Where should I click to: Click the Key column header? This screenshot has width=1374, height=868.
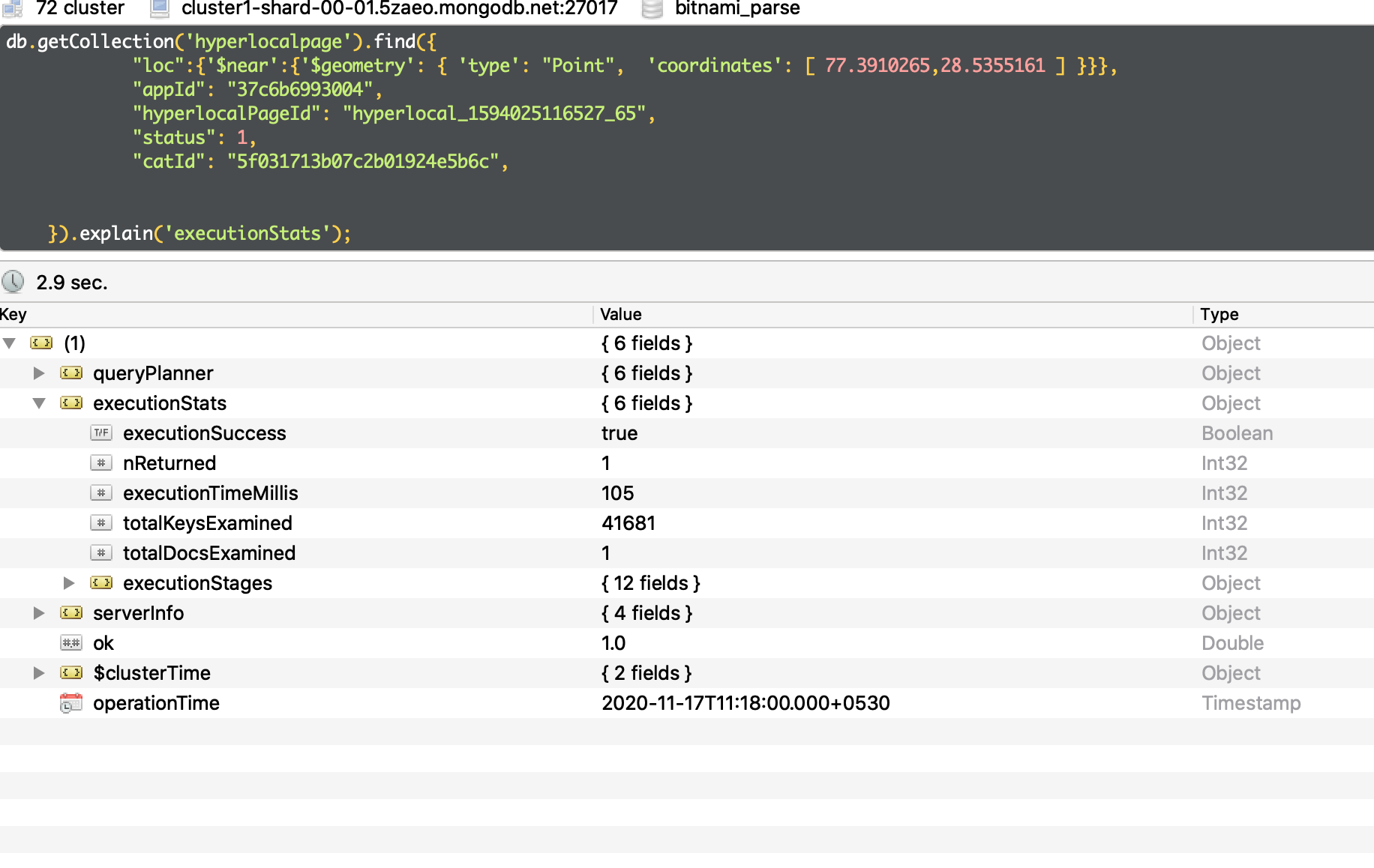13,314
